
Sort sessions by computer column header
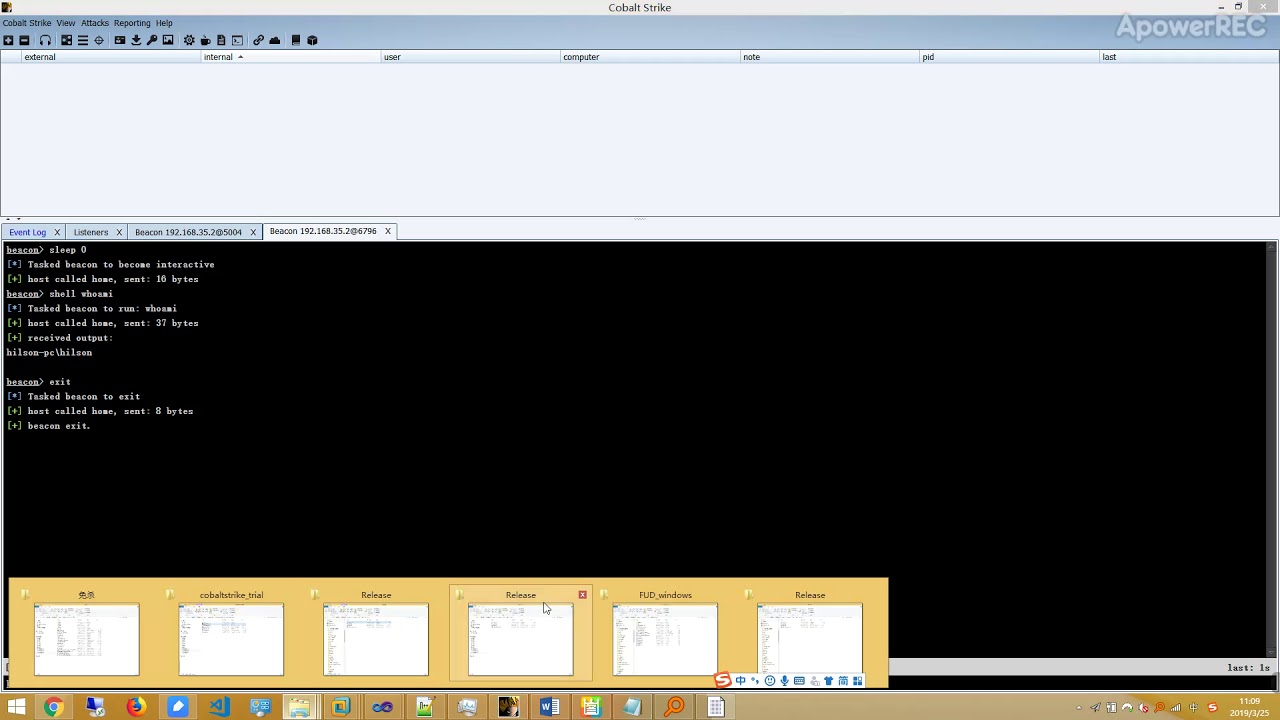[650, 57]
